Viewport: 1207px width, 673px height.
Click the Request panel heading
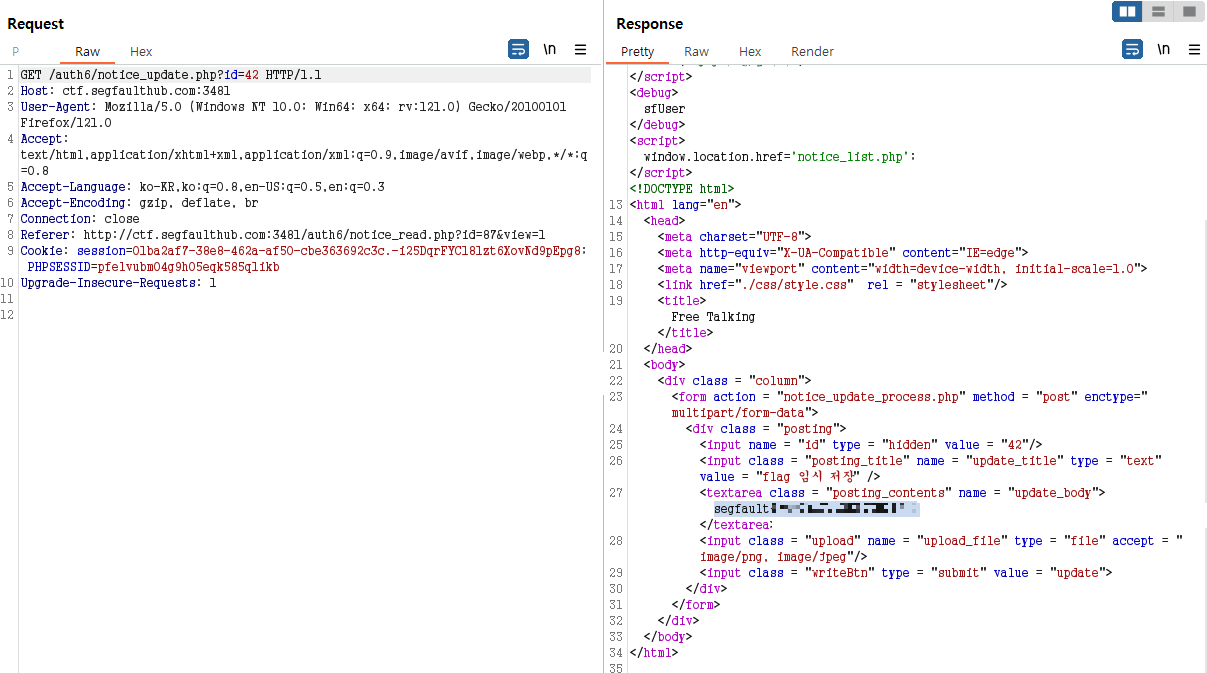(x=36, y=23)
